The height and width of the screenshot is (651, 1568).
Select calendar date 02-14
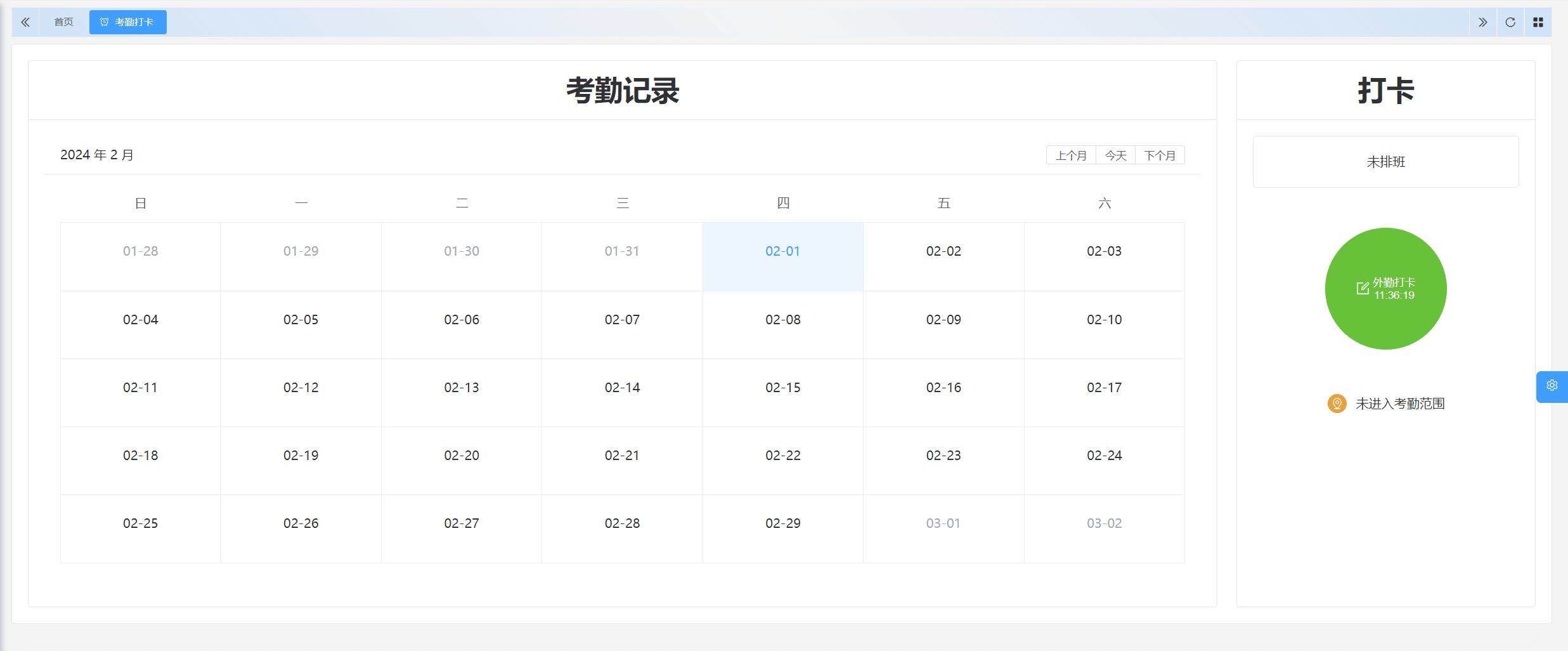point(622,392)
